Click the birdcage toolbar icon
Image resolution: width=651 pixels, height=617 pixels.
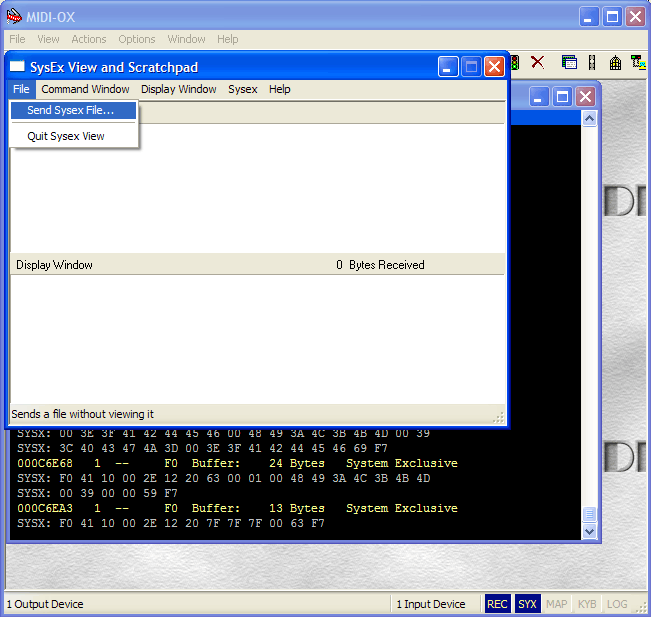[x=615, y=63]
